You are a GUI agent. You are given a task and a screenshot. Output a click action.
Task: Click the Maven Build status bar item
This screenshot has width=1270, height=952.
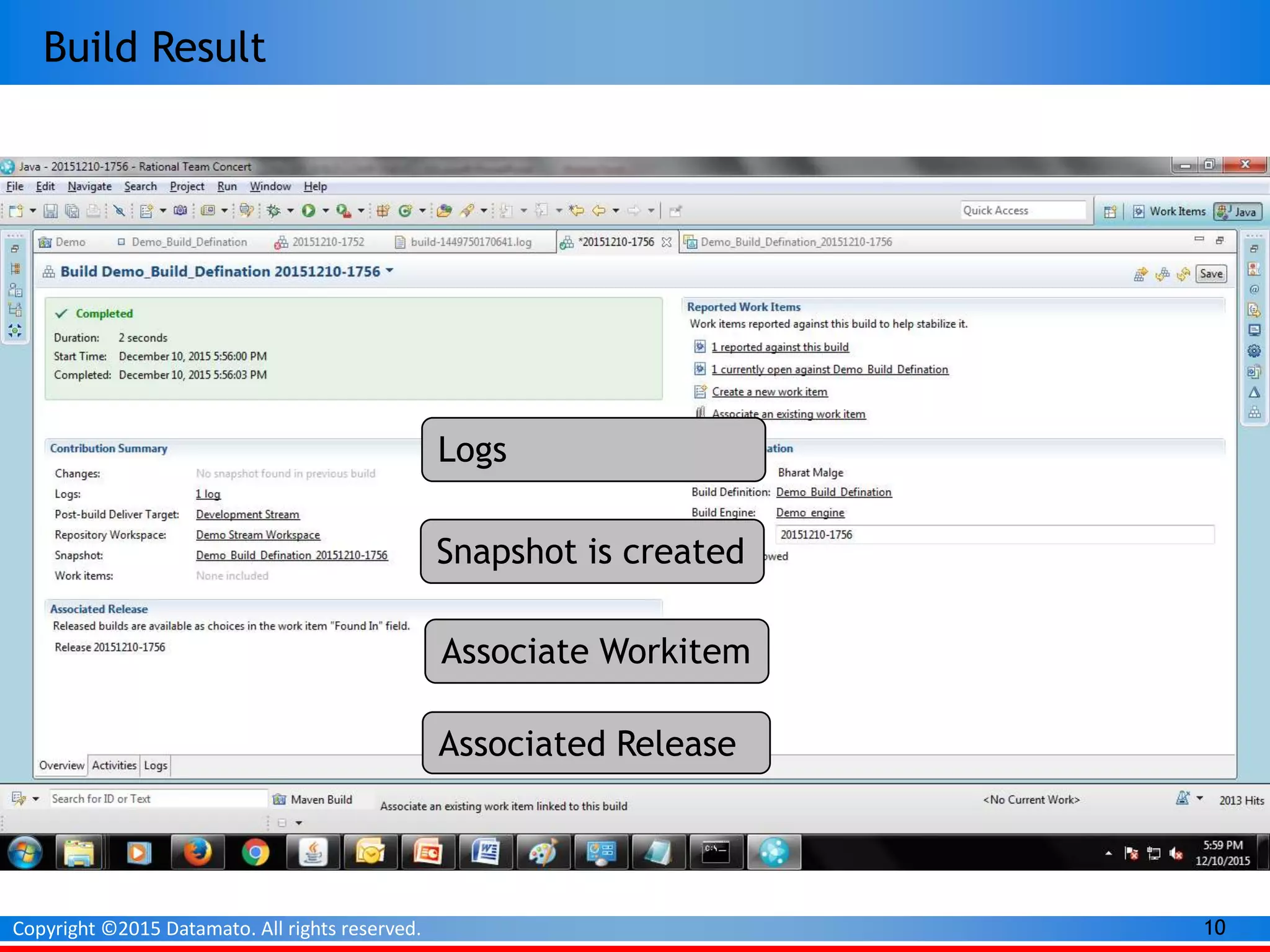[x=313, y=800]
